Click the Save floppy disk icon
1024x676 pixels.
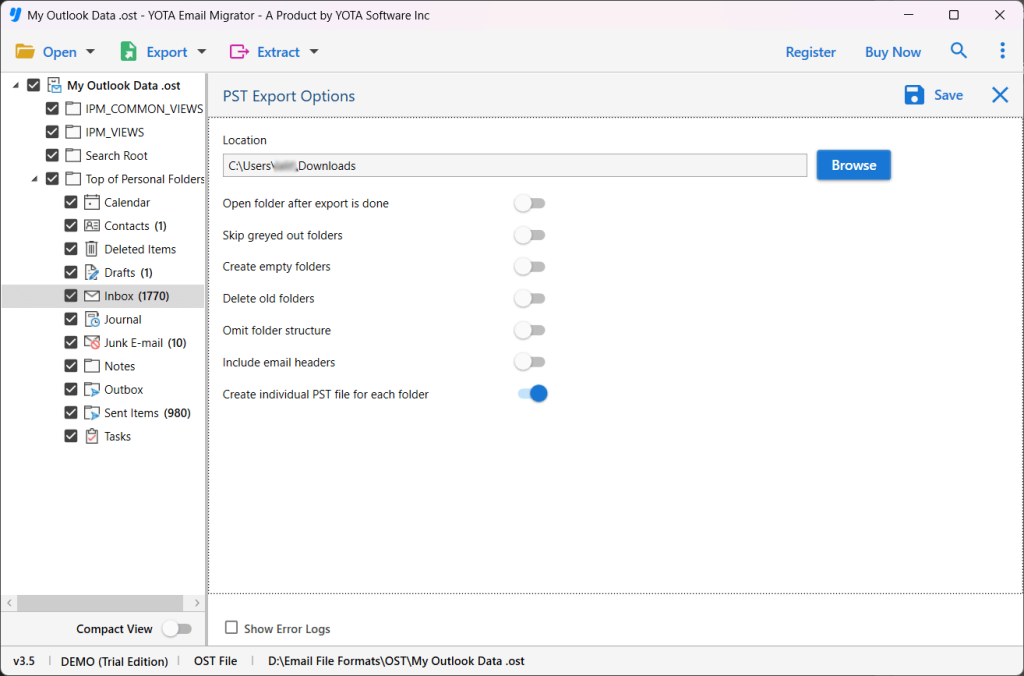coord(914,95)
